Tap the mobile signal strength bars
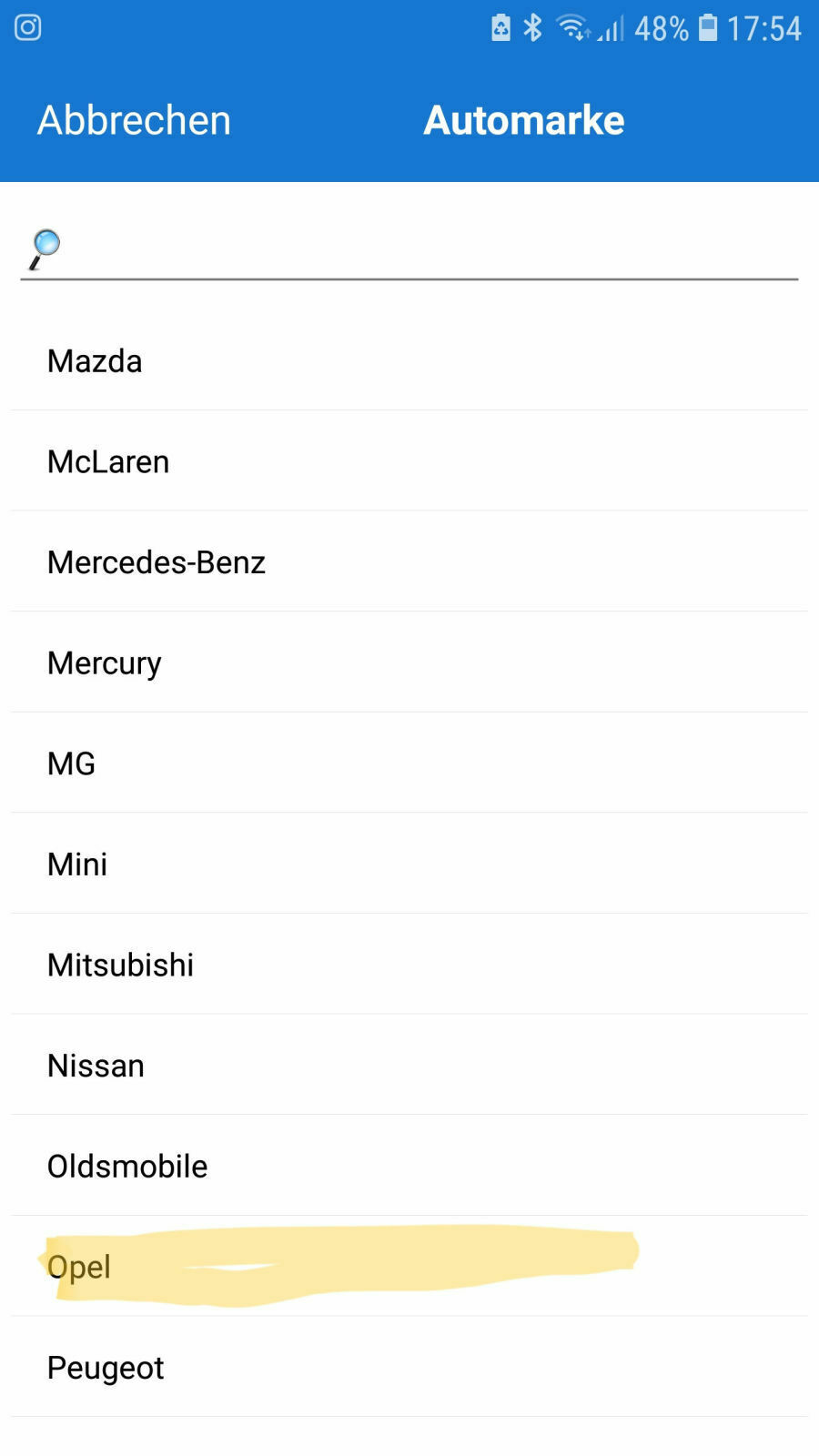Screen dimensions: 819x1456 coord(612,30)
